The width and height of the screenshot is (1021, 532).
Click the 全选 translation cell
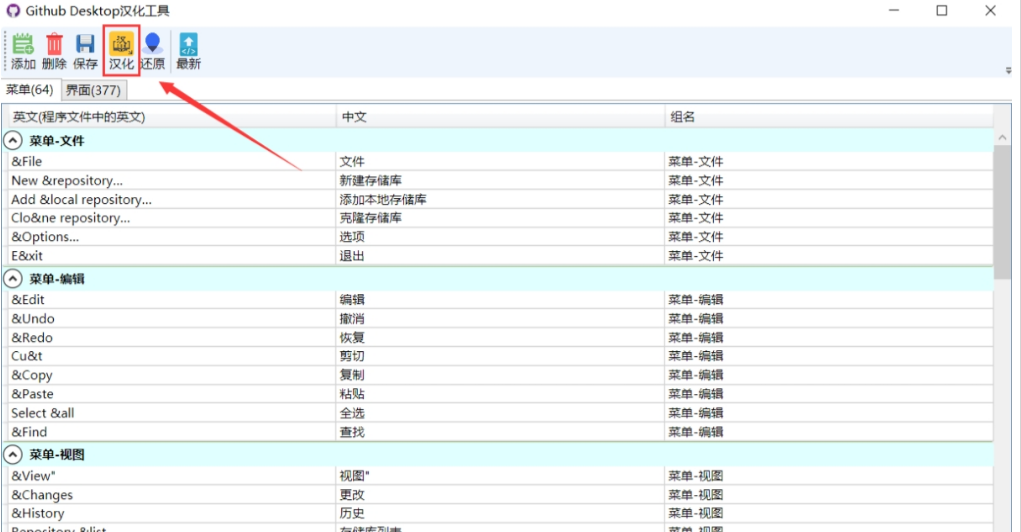(500, 413)
